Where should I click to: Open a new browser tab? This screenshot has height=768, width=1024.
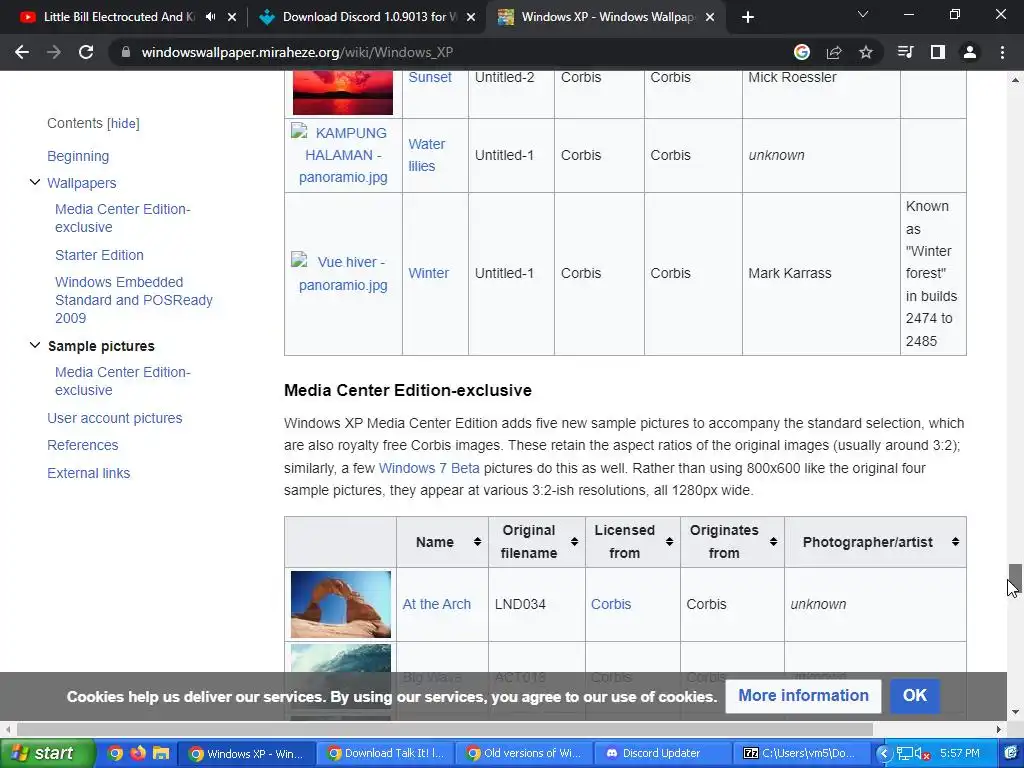coord(748,17)
